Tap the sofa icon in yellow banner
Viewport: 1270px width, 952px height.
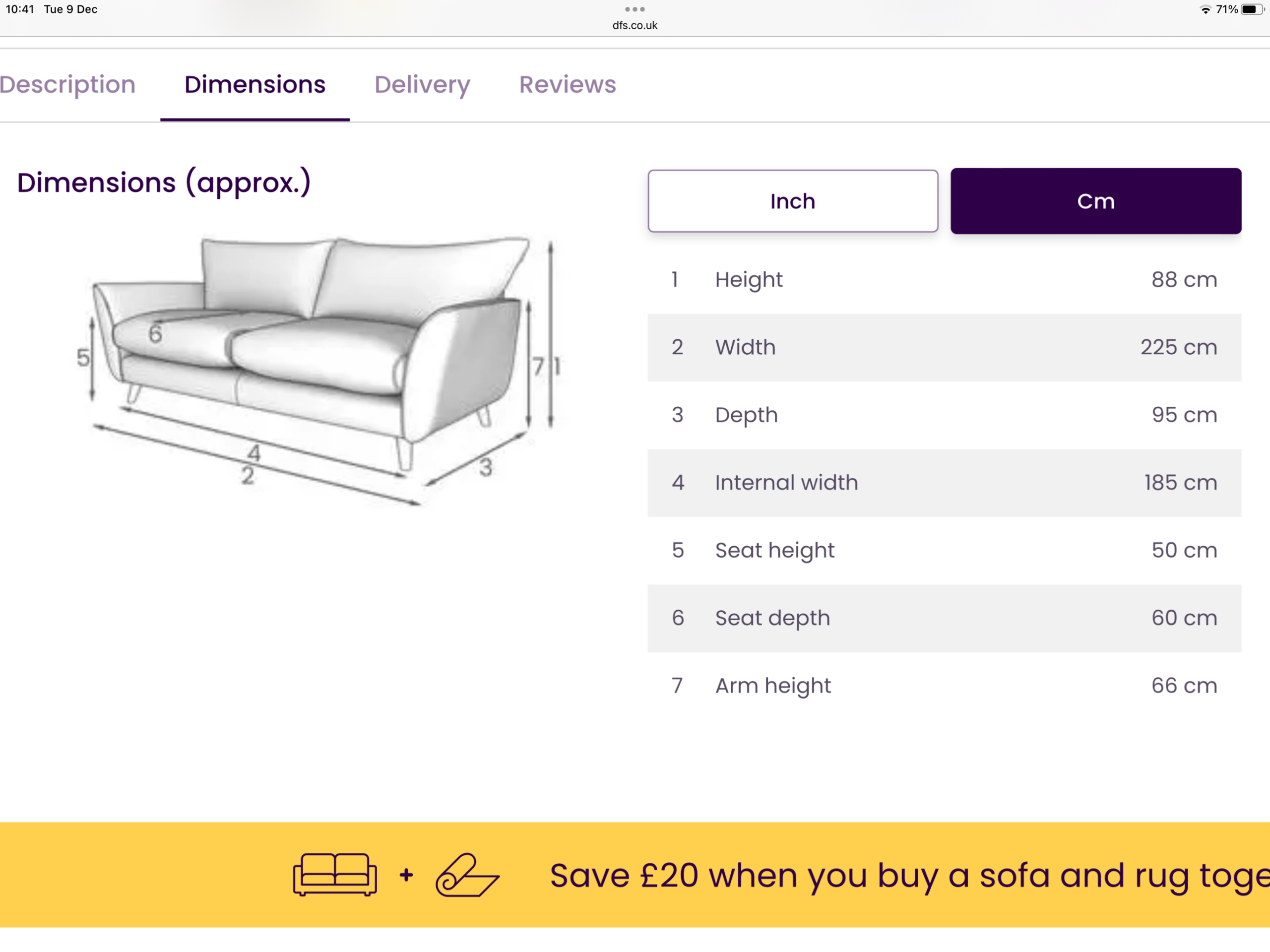tap(335, 874)
